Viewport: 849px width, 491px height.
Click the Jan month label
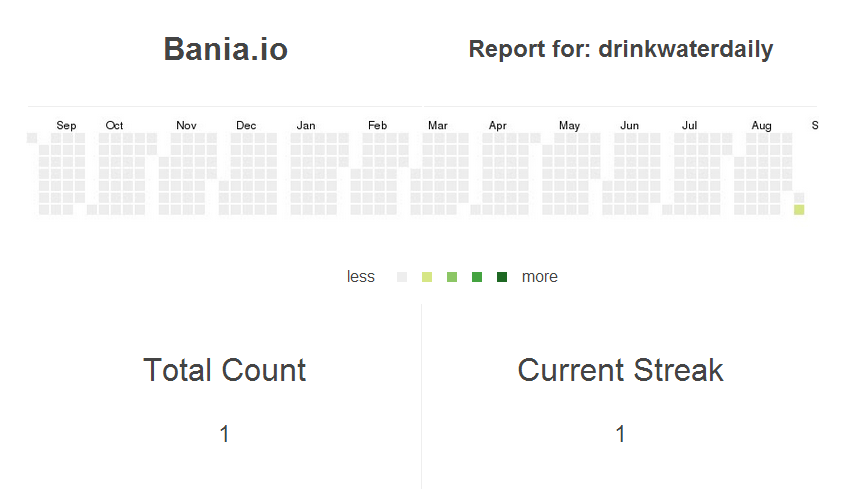click(306, 126)
